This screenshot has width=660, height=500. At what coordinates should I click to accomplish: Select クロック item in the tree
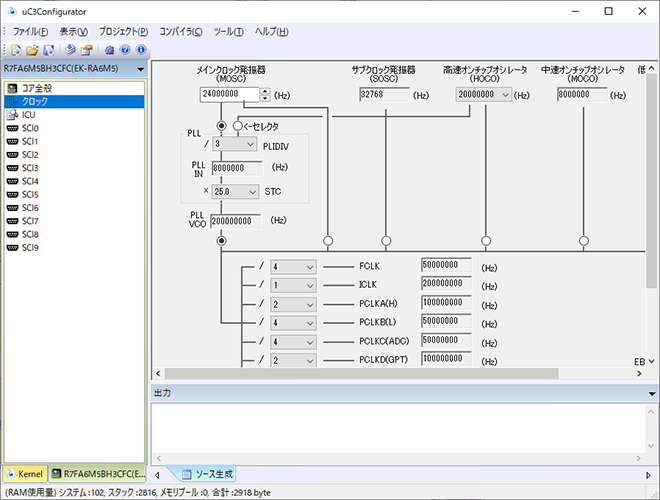tap(75, 101)
